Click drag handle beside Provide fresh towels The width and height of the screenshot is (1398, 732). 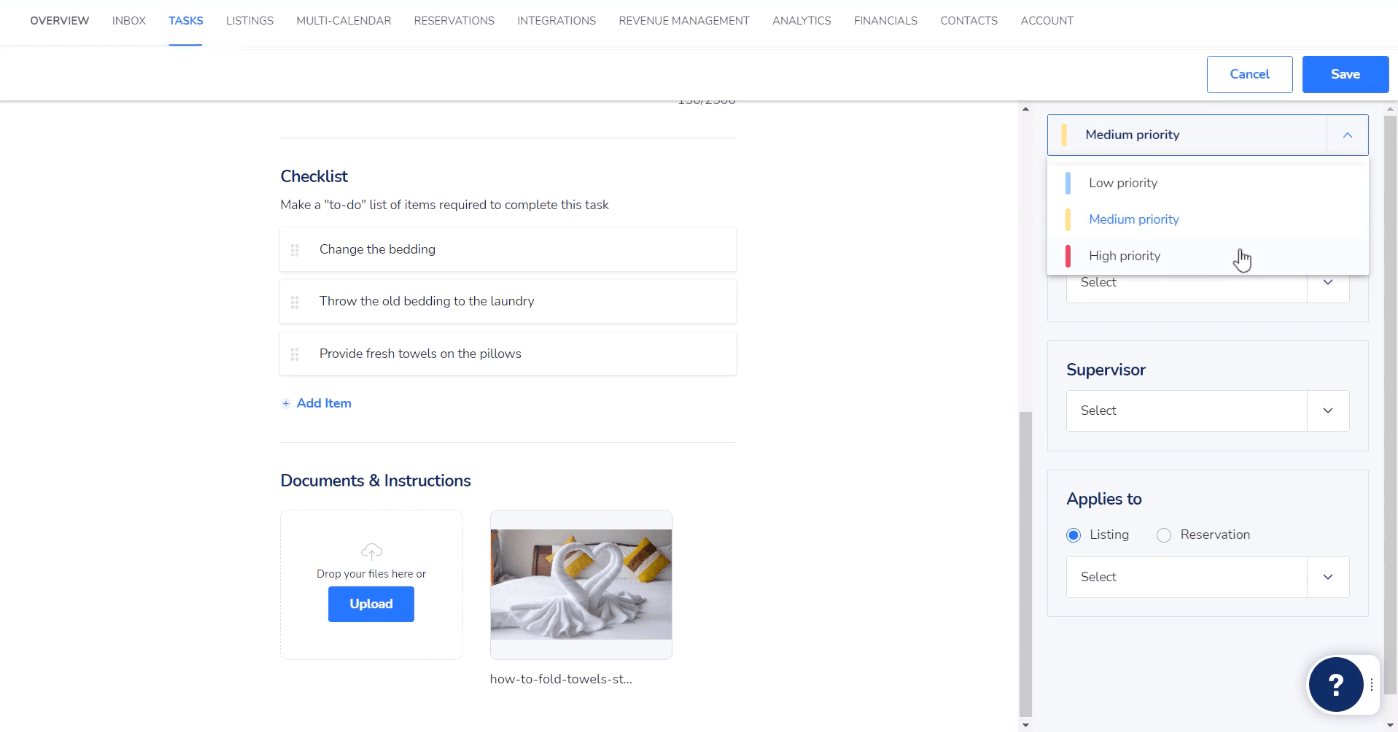click(295, 354)
